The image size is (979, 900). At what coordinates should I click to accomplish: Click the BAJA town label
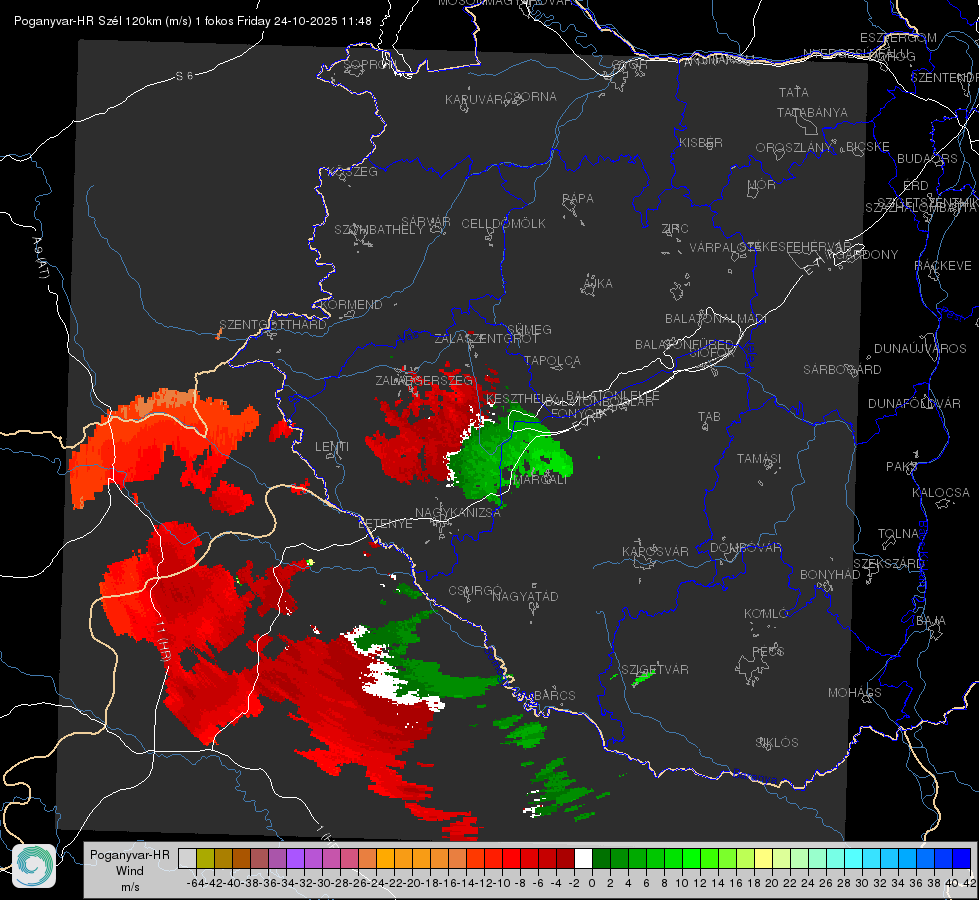[931, 621]
